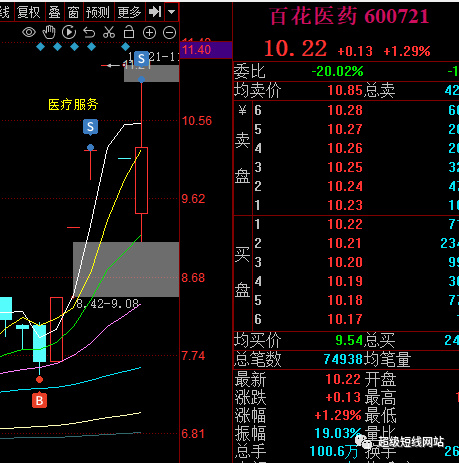This screenshot has height=463, width=459.
Task: Click the 委比 value -20.02%
Action: point(337,71)
